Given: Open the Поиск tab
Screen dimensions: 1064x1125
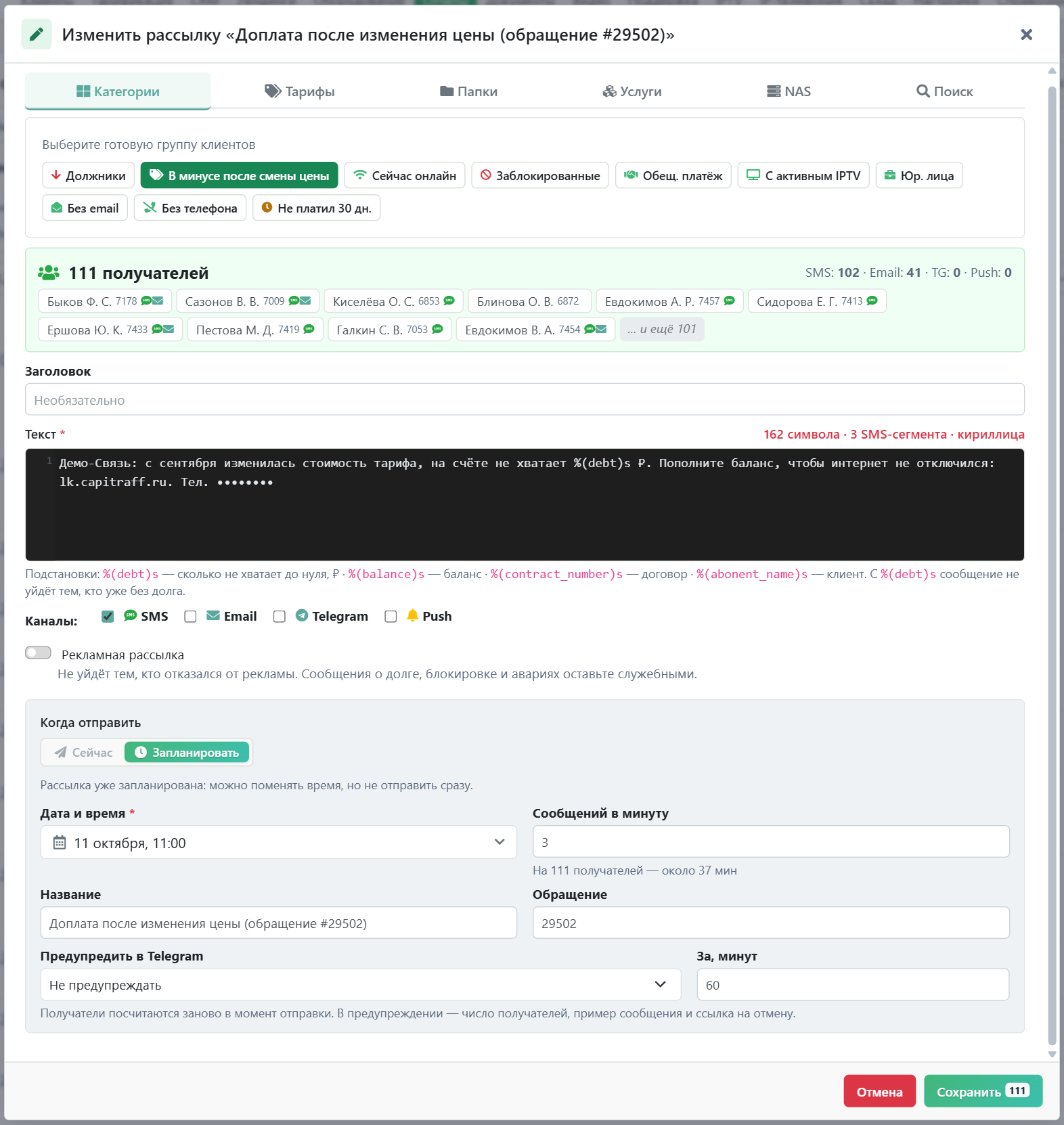Looking at the screenshot, I should 944,91.
